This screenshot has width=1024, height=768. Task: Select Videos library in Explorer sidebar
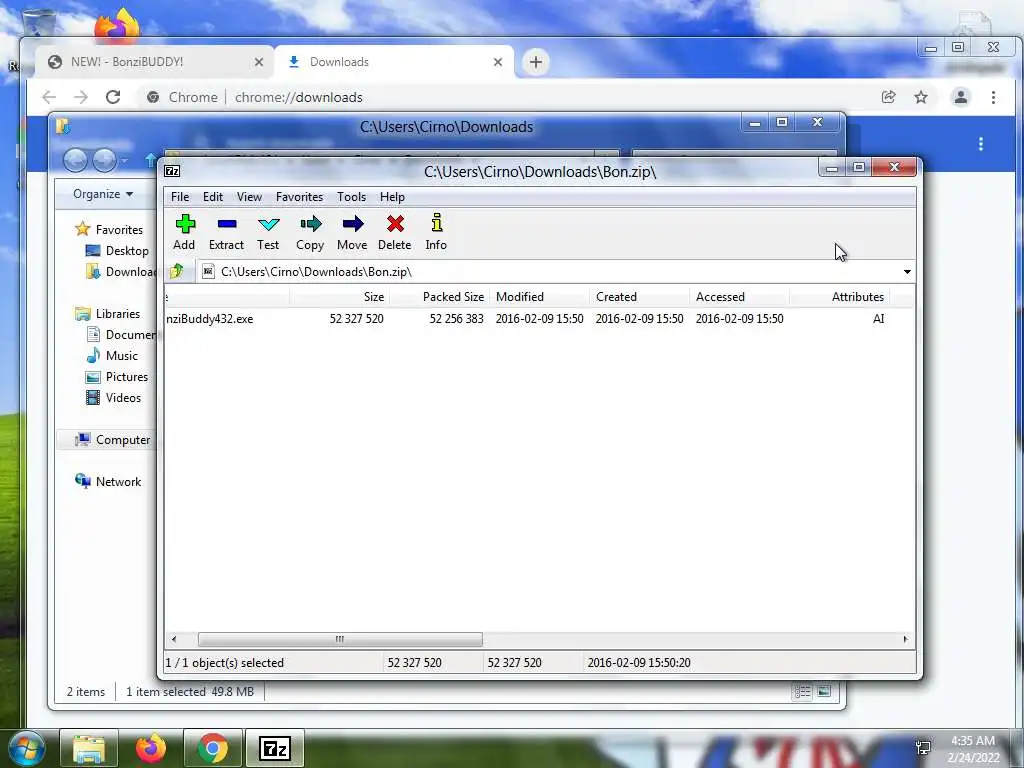(114, 398)
